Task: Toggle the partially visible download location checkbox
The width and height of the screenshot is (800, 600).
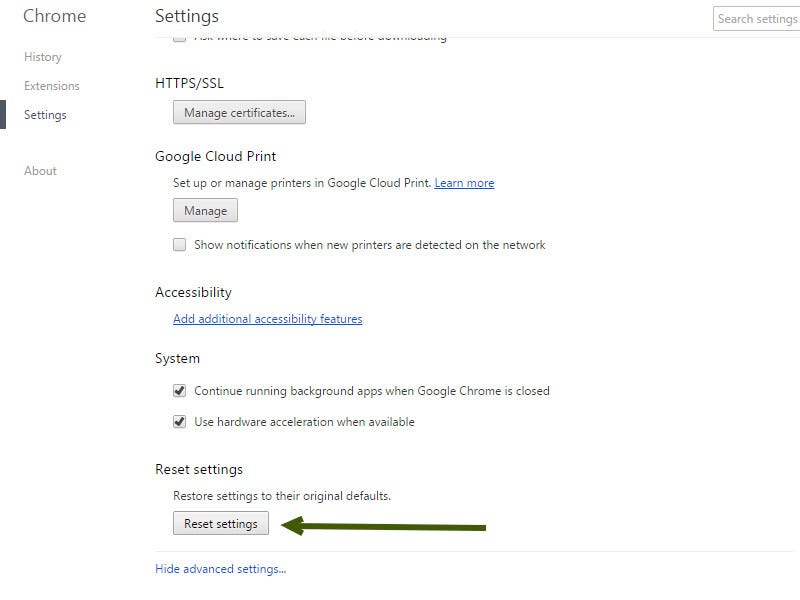Action: point(180,39)
